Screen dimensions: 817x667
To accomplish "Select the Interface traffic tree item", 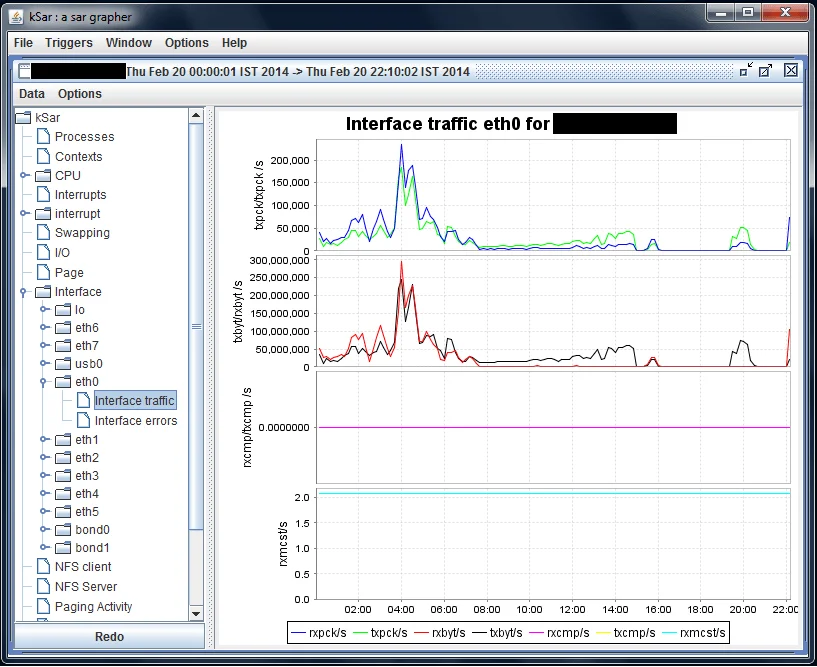I will click(x=134, y=401).
